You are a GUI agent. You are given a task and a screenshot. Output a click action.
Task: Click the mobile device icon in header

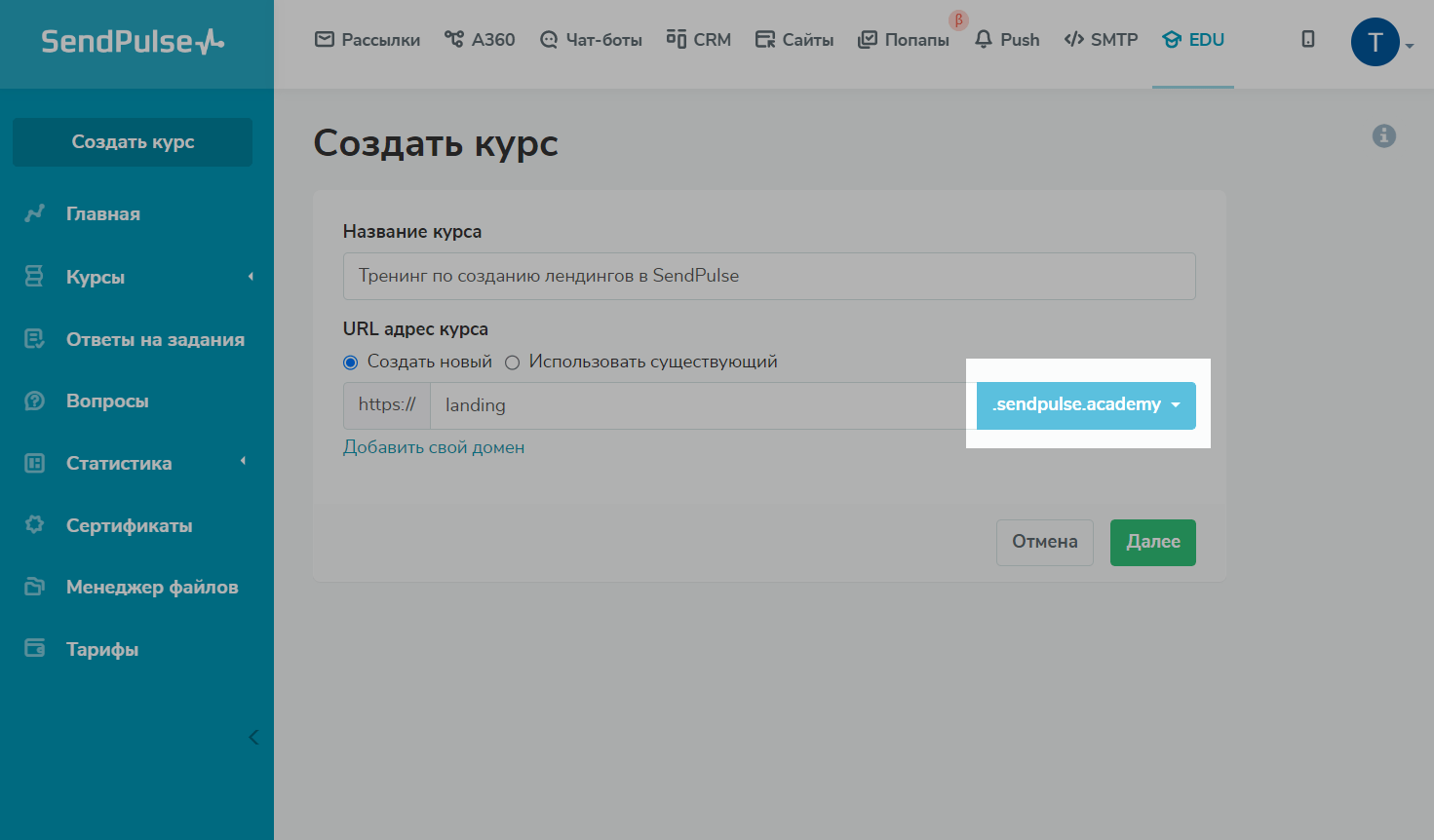[1308, 39]
